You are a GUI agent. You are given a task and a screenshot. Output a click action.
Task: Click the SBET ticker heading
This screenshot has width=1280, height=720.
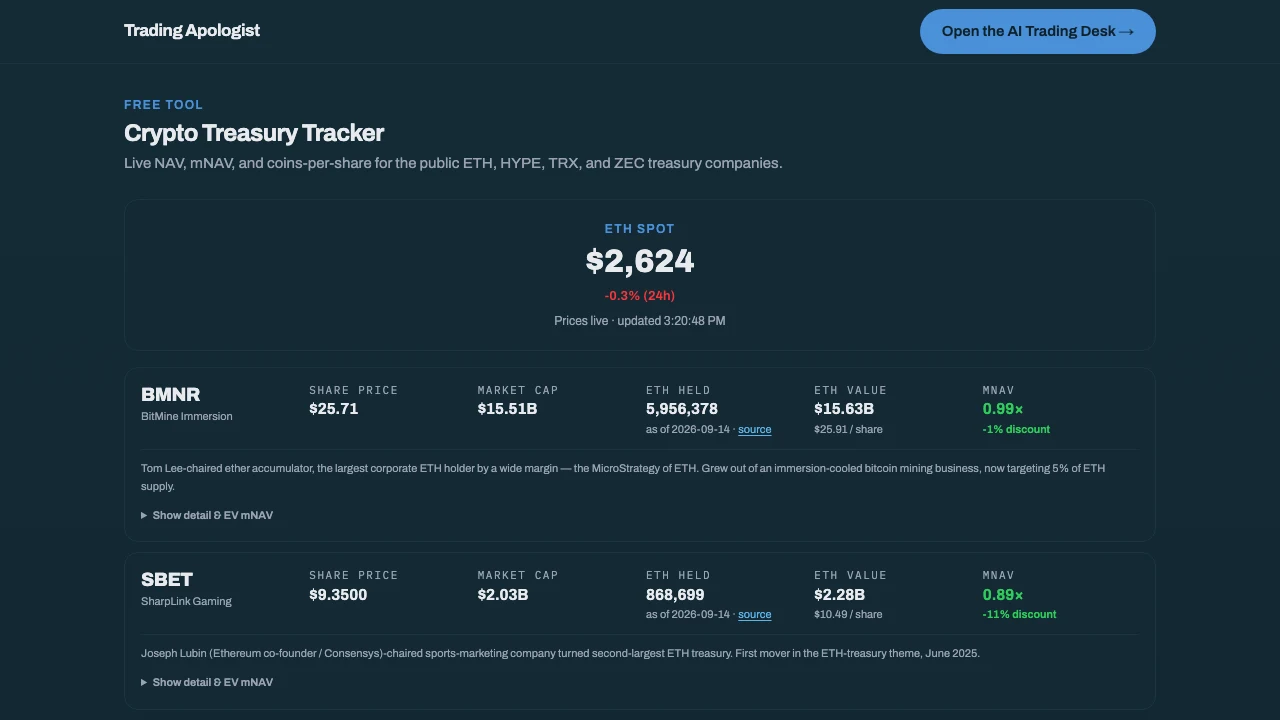(167, 579)
